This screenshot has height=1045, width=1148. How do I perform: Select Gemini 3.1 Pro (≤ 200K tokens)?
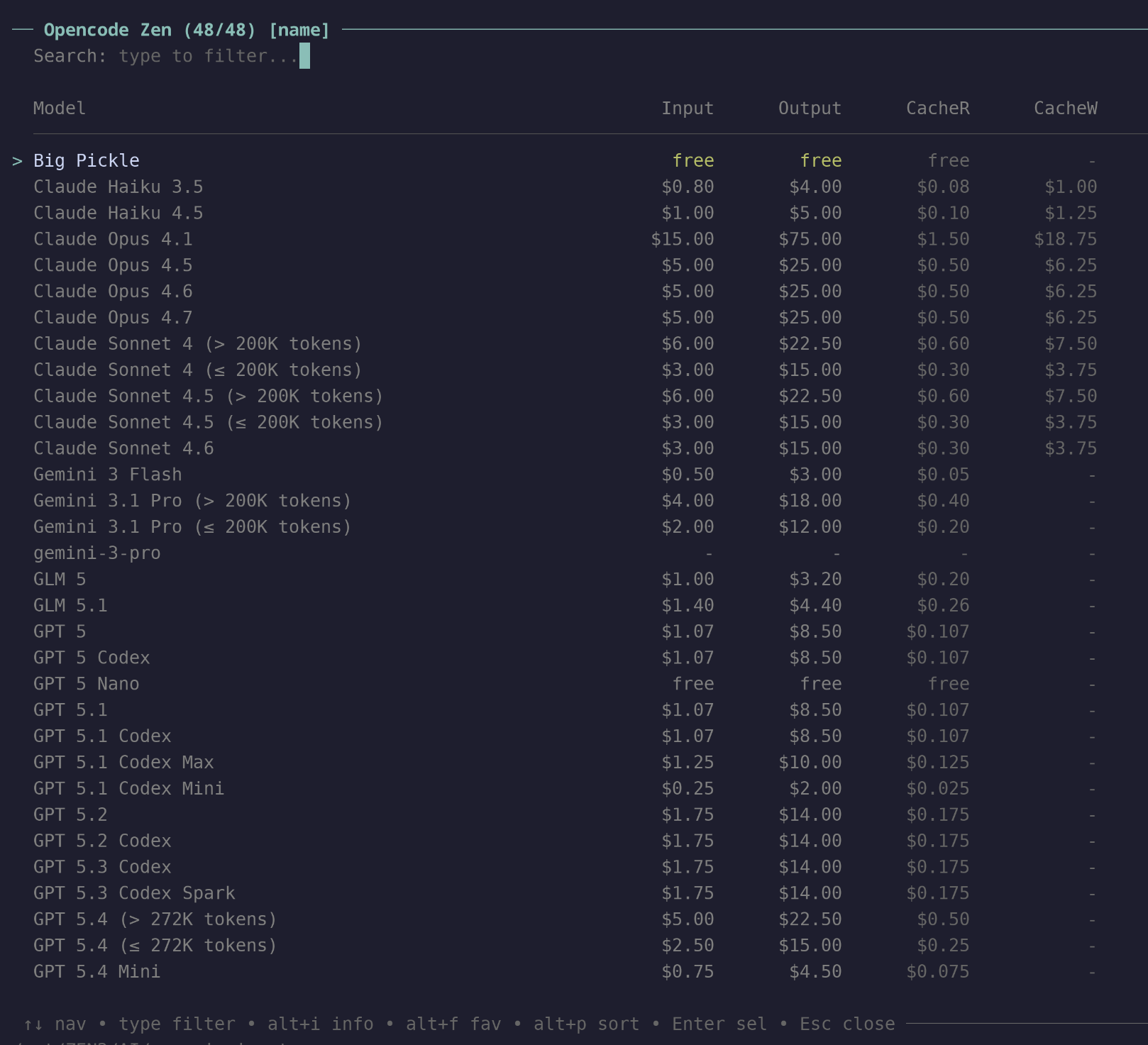point(565,527)
